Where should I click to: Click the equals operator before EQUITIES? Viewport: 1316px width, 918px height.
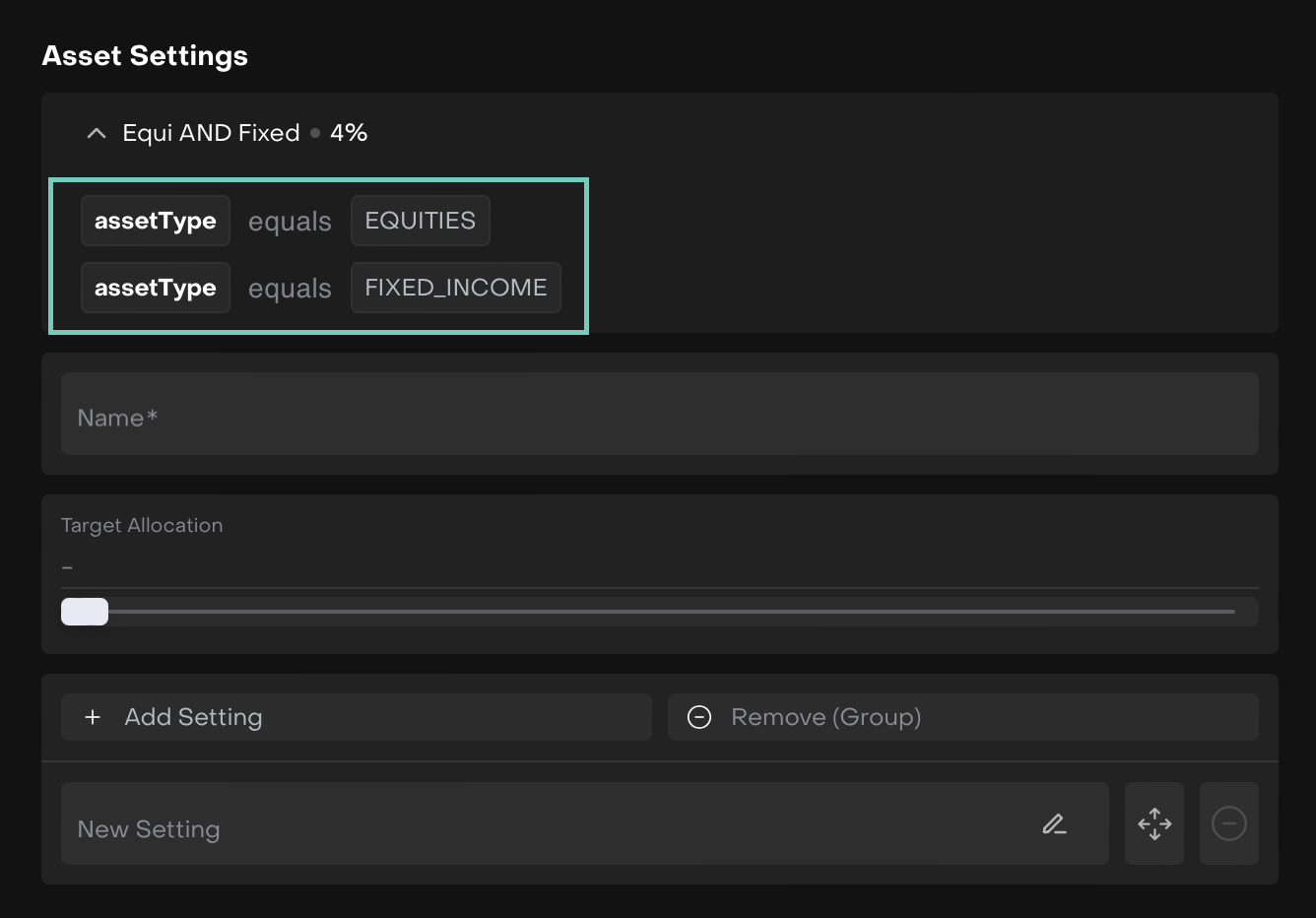[x=290, y=222]
